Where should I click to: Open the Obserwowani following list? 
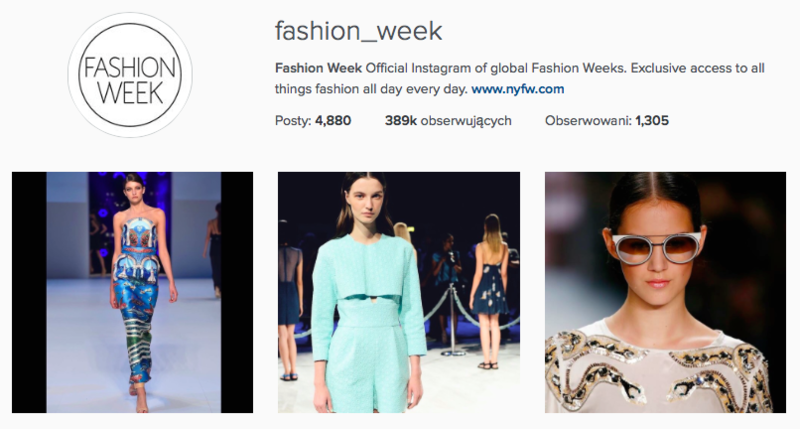(607, 120)
